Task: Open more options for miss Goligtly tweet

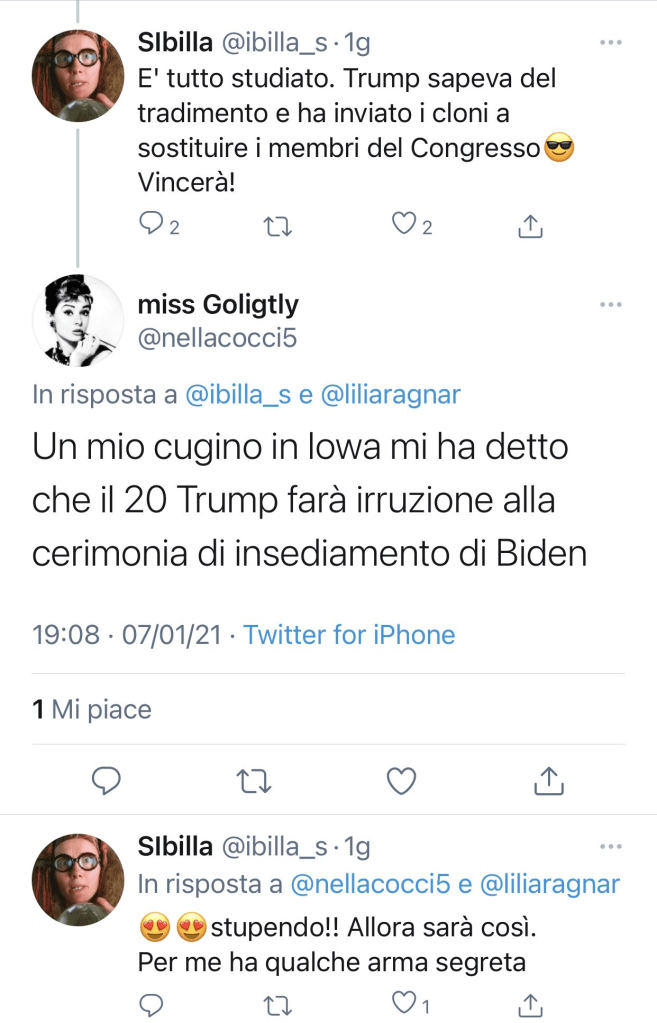Action: point(610,304)
